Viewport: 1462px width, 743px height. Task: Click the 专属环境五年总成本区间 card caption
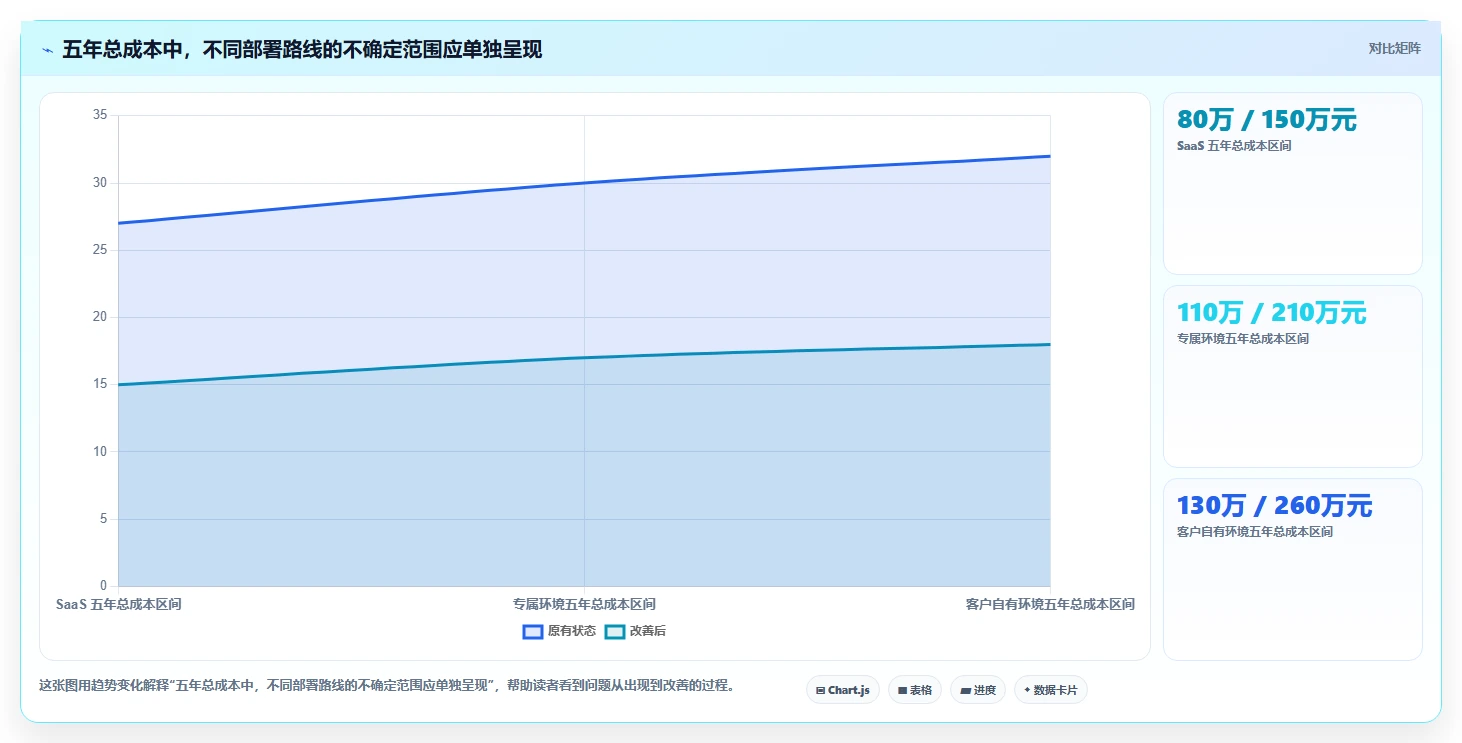pos(1243,339)
